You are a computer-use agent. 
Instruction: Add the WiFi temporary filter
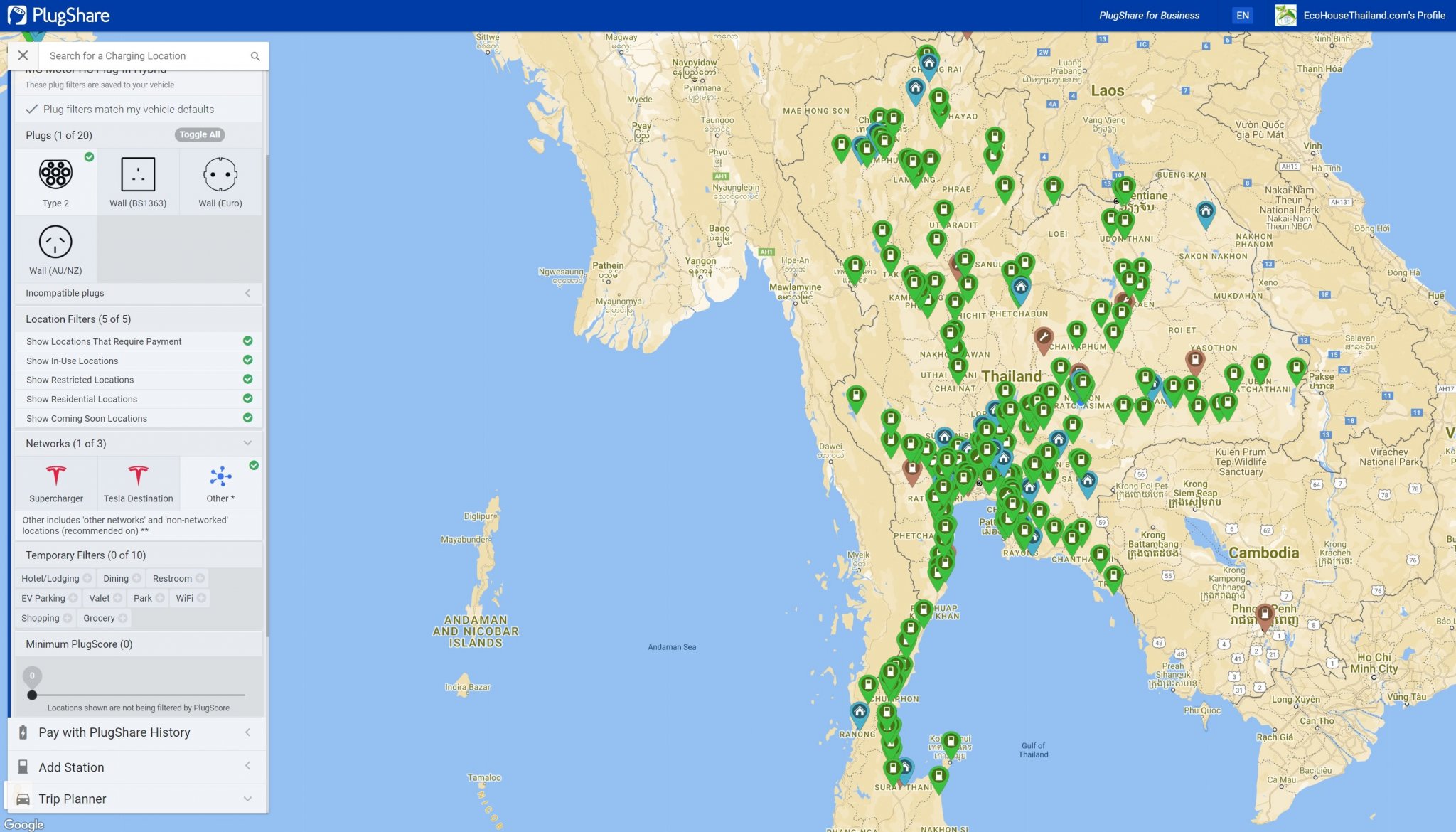click(x=191, y=598)
